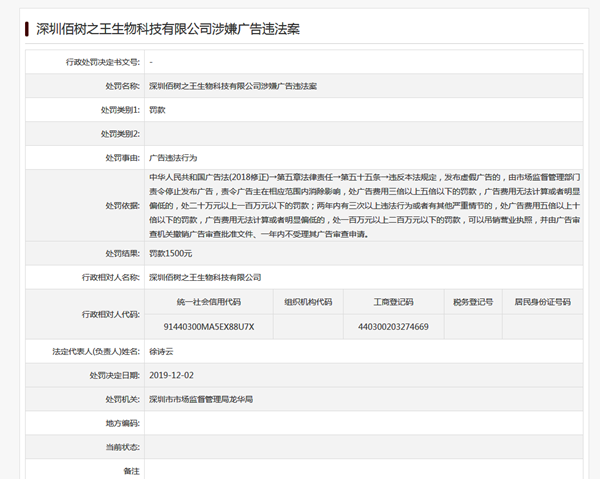Image resolution: width=600 pixels, height=479 pixels.
Task: Select the date 2019-12-02
Action: pos(171,375)
